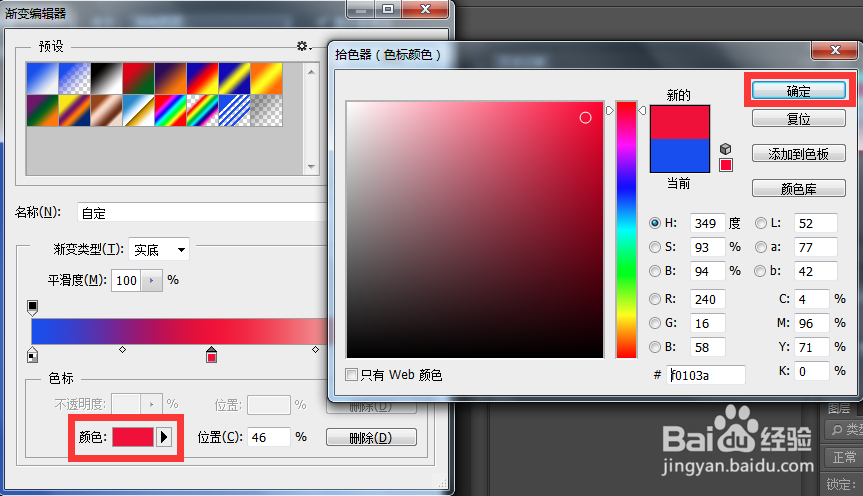This screenshot has height=496, width=863.
Task: Click 确定 in the color picker
Action: pyautogui.click(x=799, y=90)
